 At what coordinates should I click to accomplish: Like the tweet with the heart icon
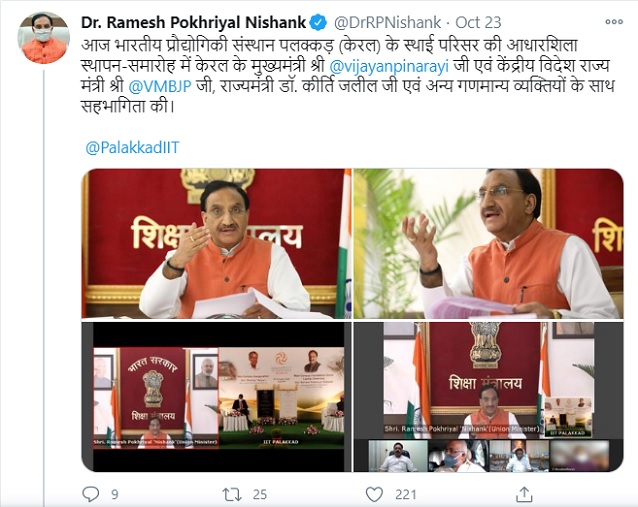pyautogui.click(x=374, y=494)
